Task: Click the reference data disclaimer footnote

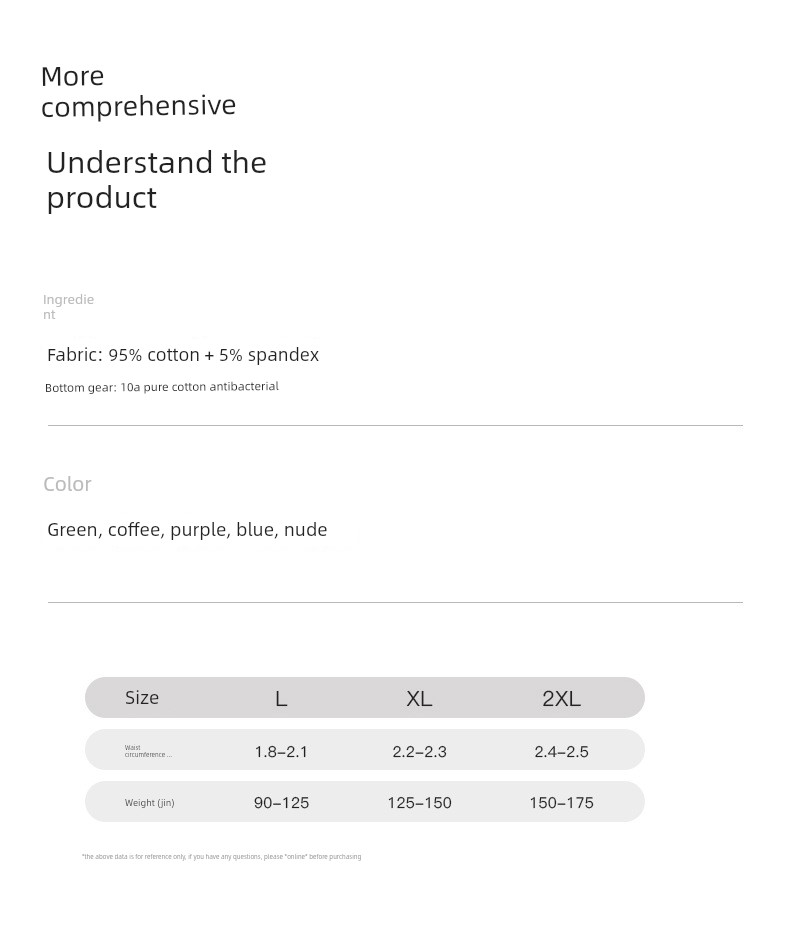Action: [x=221, y=857]
